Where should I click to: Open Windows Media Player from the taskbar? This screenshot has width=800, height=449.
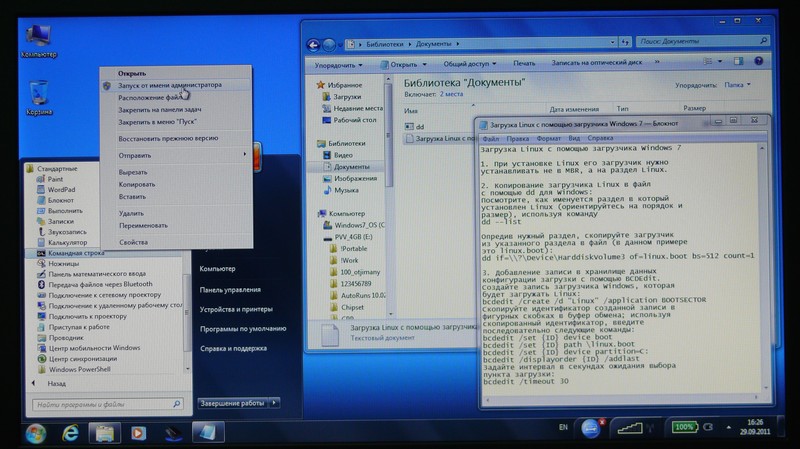pos(138,433)
